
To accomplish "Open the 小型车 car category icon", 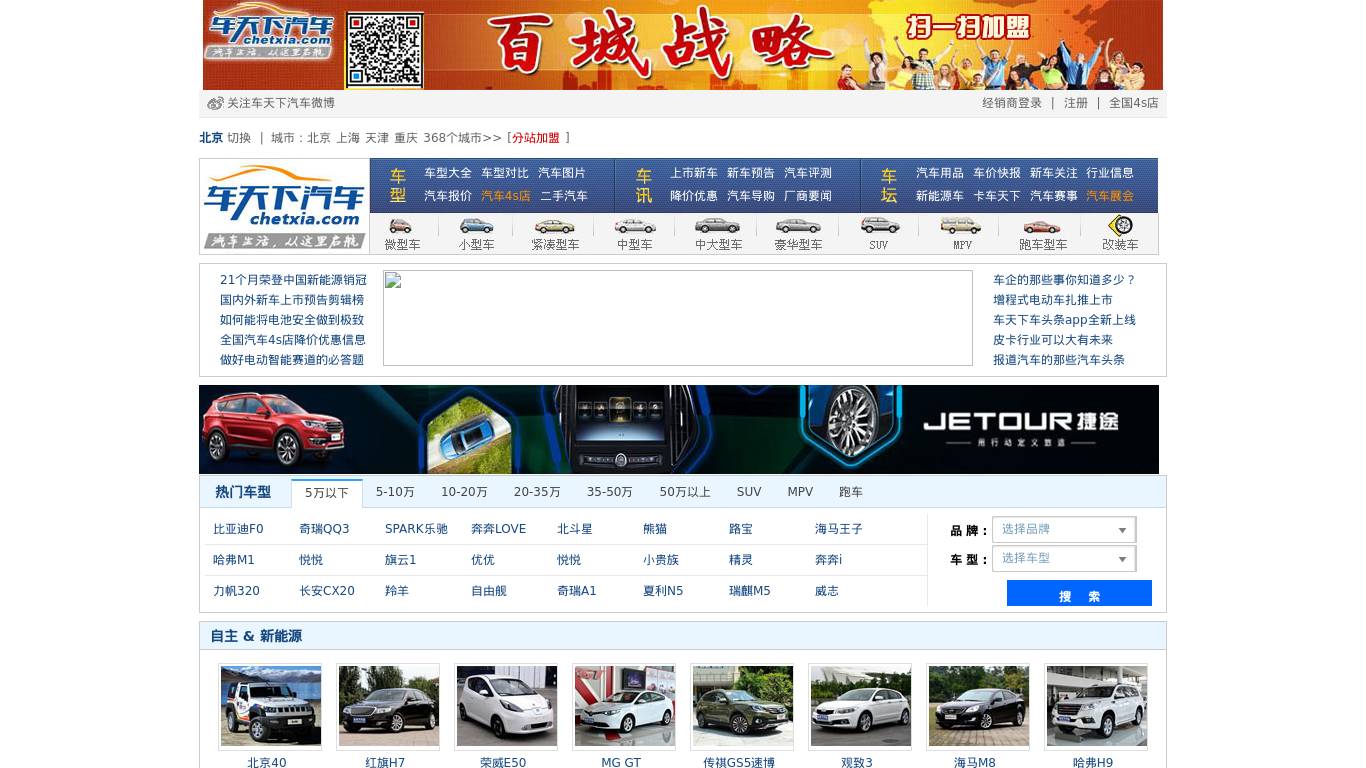I will 476,226.
